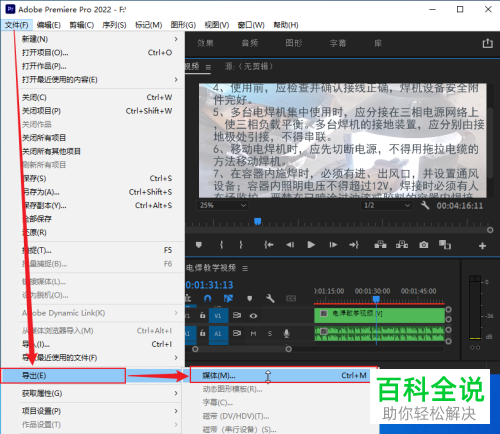Add a marker in the timeline
This screenshot has height=434, width=500.
click(x=250, y=298)
